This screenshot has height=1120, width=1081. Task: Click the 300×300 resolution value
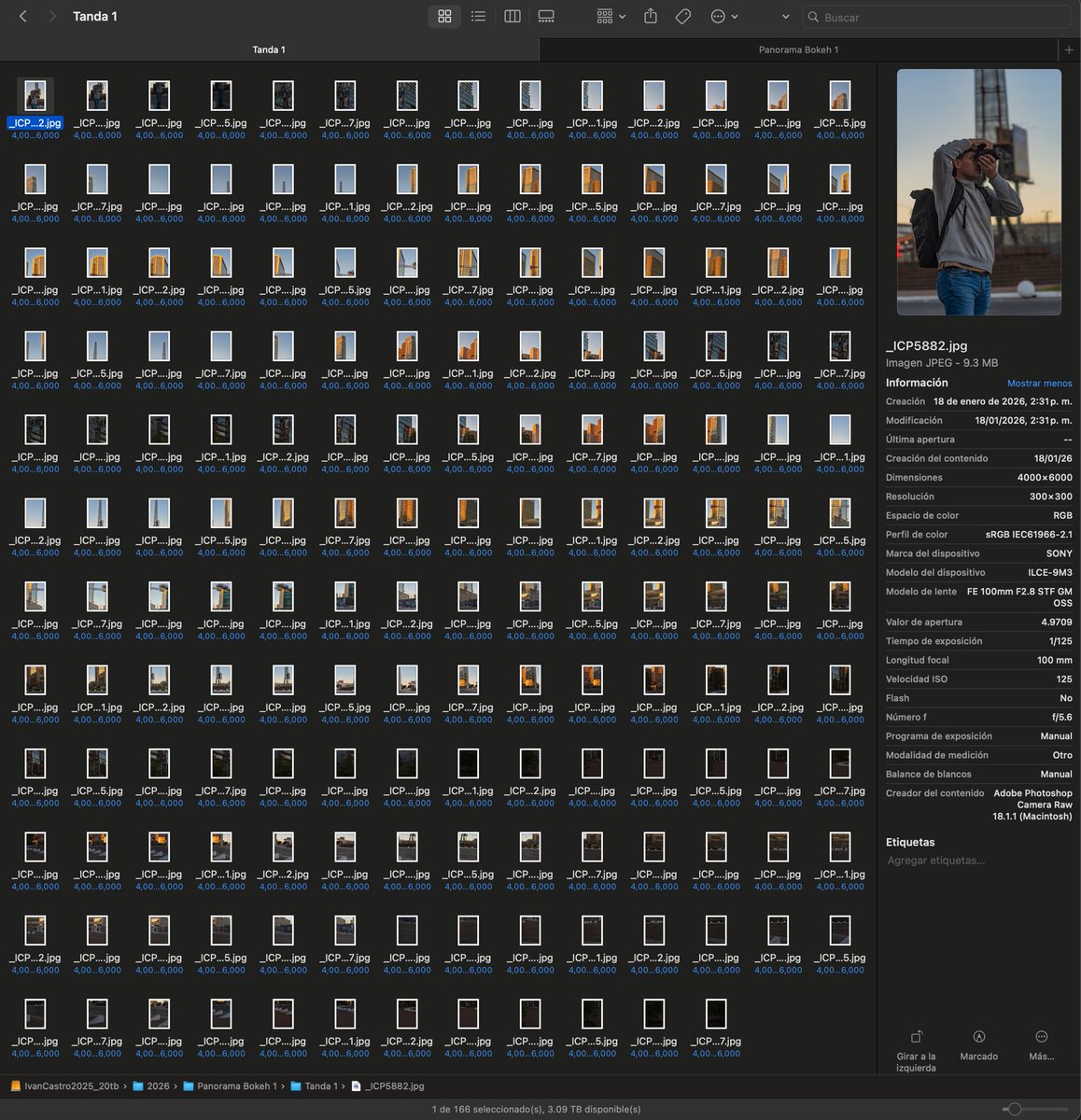(x=1051, y=497)
